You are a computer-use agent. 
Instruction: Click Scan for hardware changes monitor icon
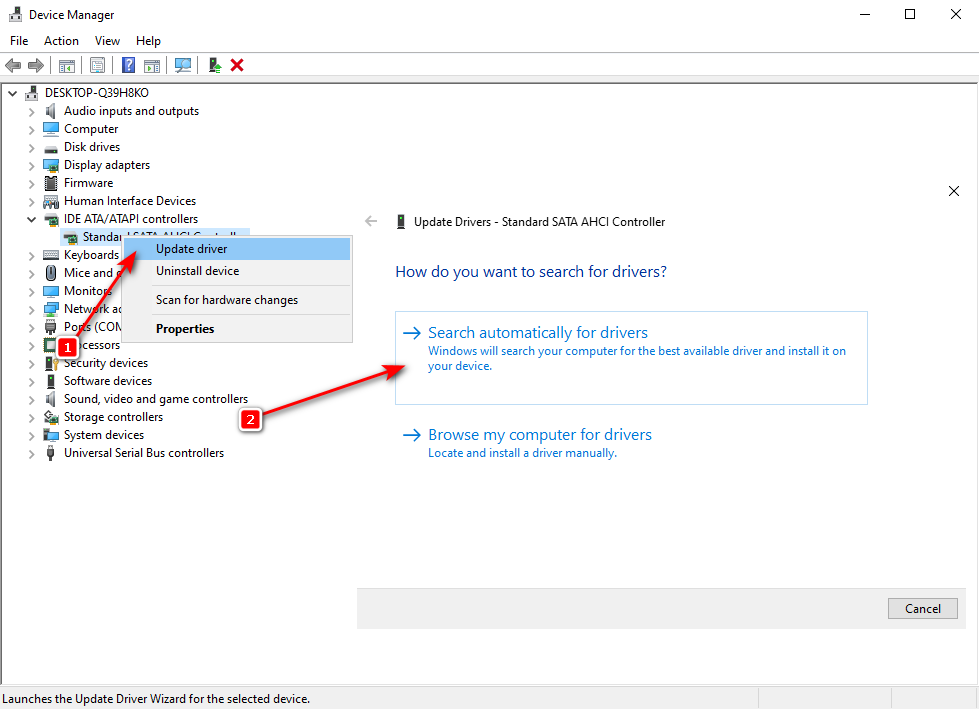[183, 65]
